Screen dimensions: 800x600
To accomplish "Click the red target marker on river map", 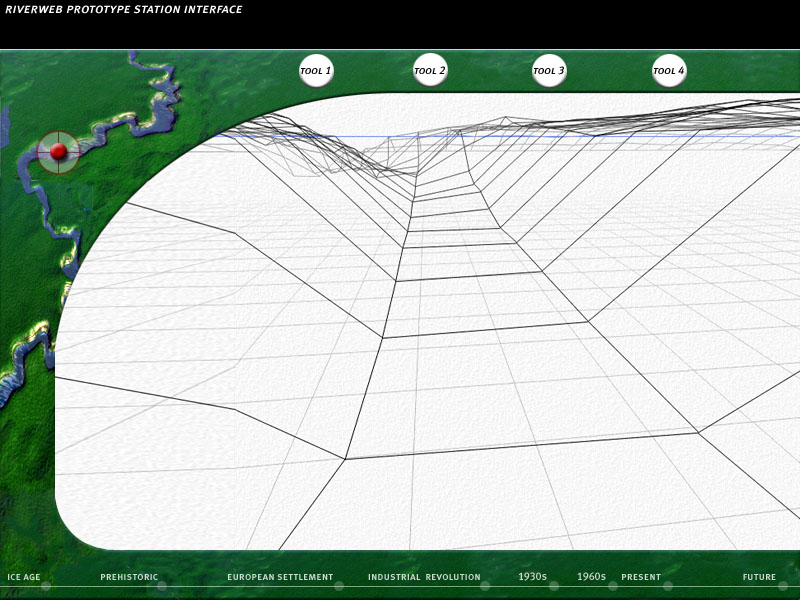I will point(58,152).
